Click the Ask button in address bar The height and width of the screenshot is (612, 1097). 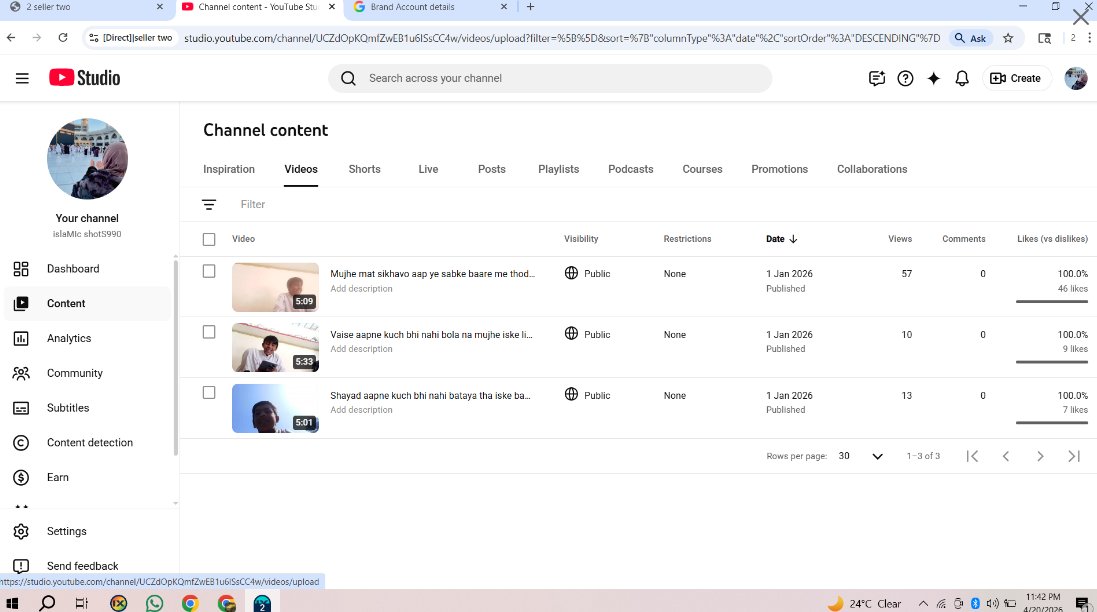pos(971,38)
